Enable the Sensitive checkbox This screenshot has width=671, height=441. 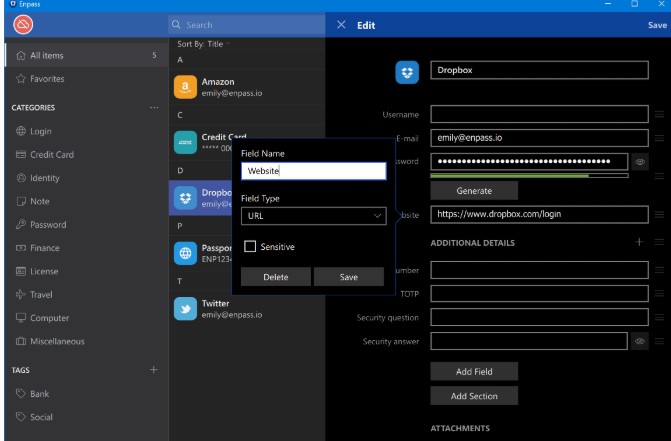point(250,247)
